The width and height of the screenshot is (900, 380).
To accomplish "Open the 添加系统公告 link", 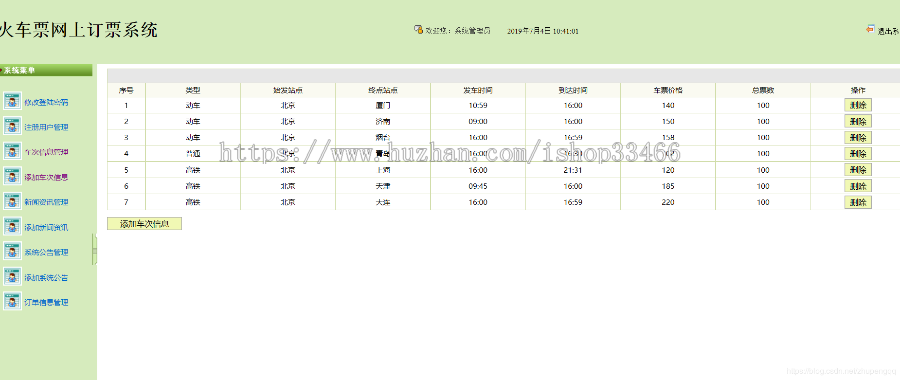I will [x=46, y=278].
